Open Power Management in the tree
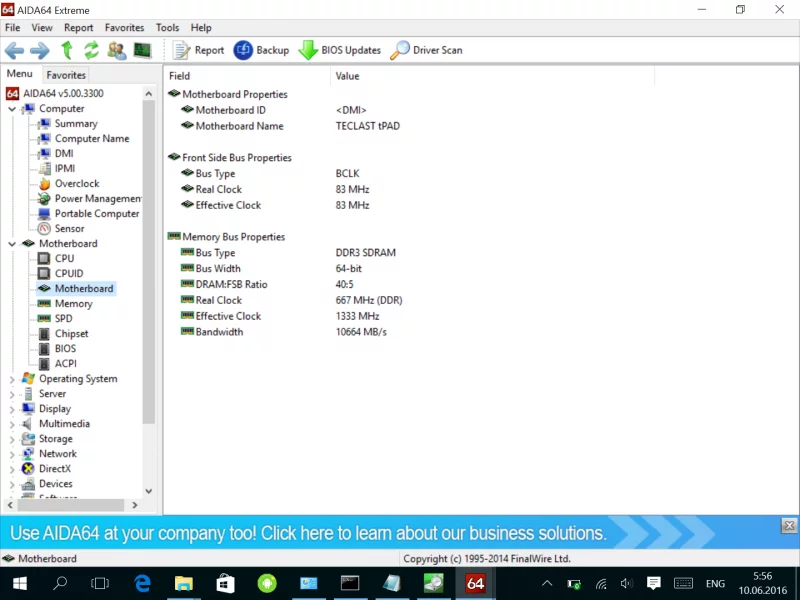800x600 pixels. pyautogui.click(x=98, y=198)
